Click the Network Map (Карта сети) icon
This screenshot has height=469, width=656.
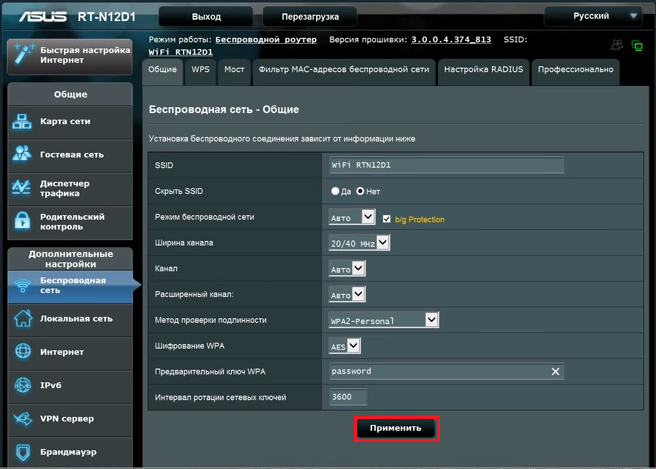22,122
